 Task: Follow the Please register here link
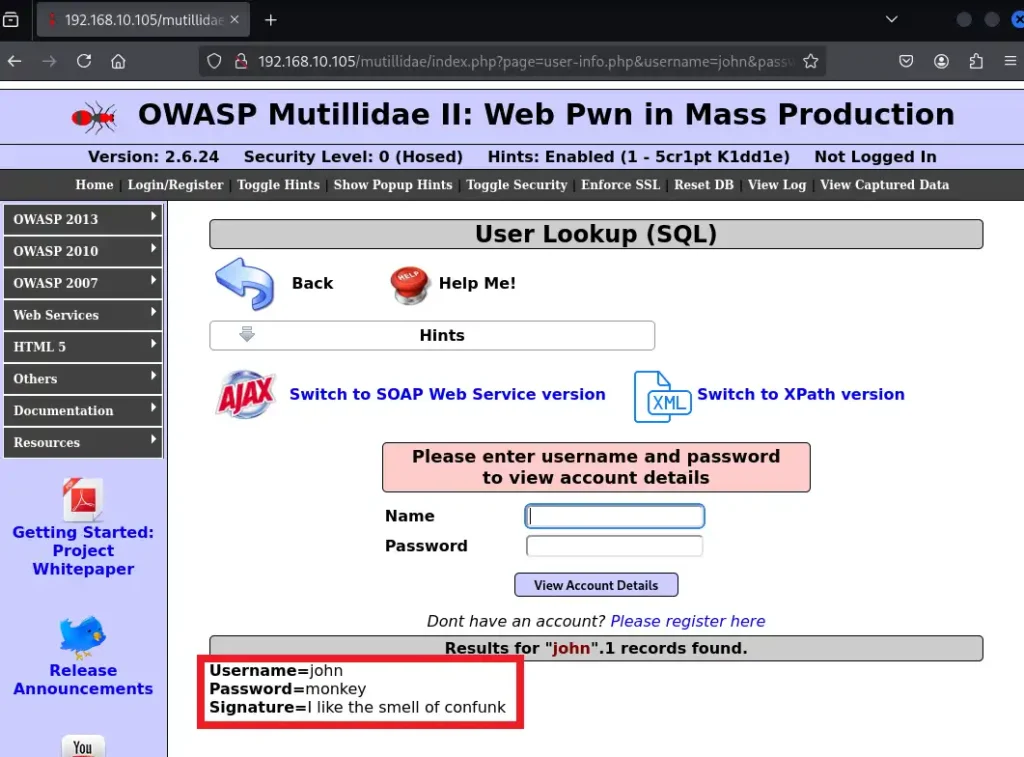[x=688, y=621]
